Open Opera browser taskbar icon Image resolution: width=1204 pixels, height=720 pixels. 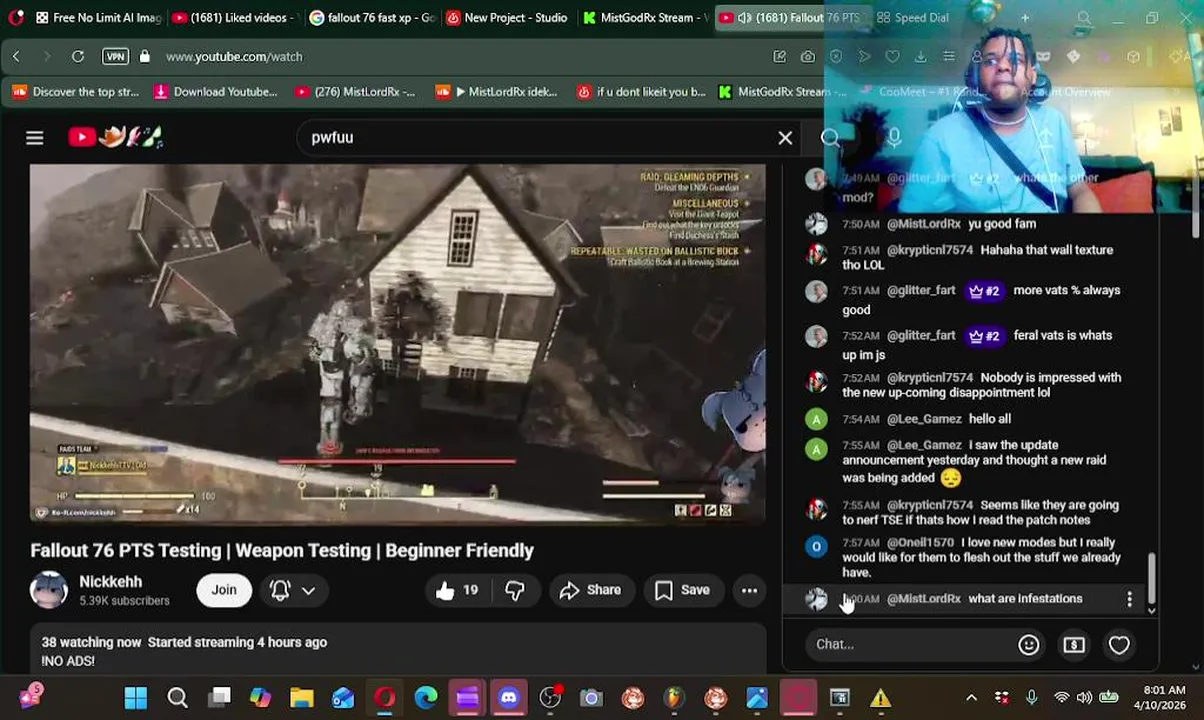[385, 698]
